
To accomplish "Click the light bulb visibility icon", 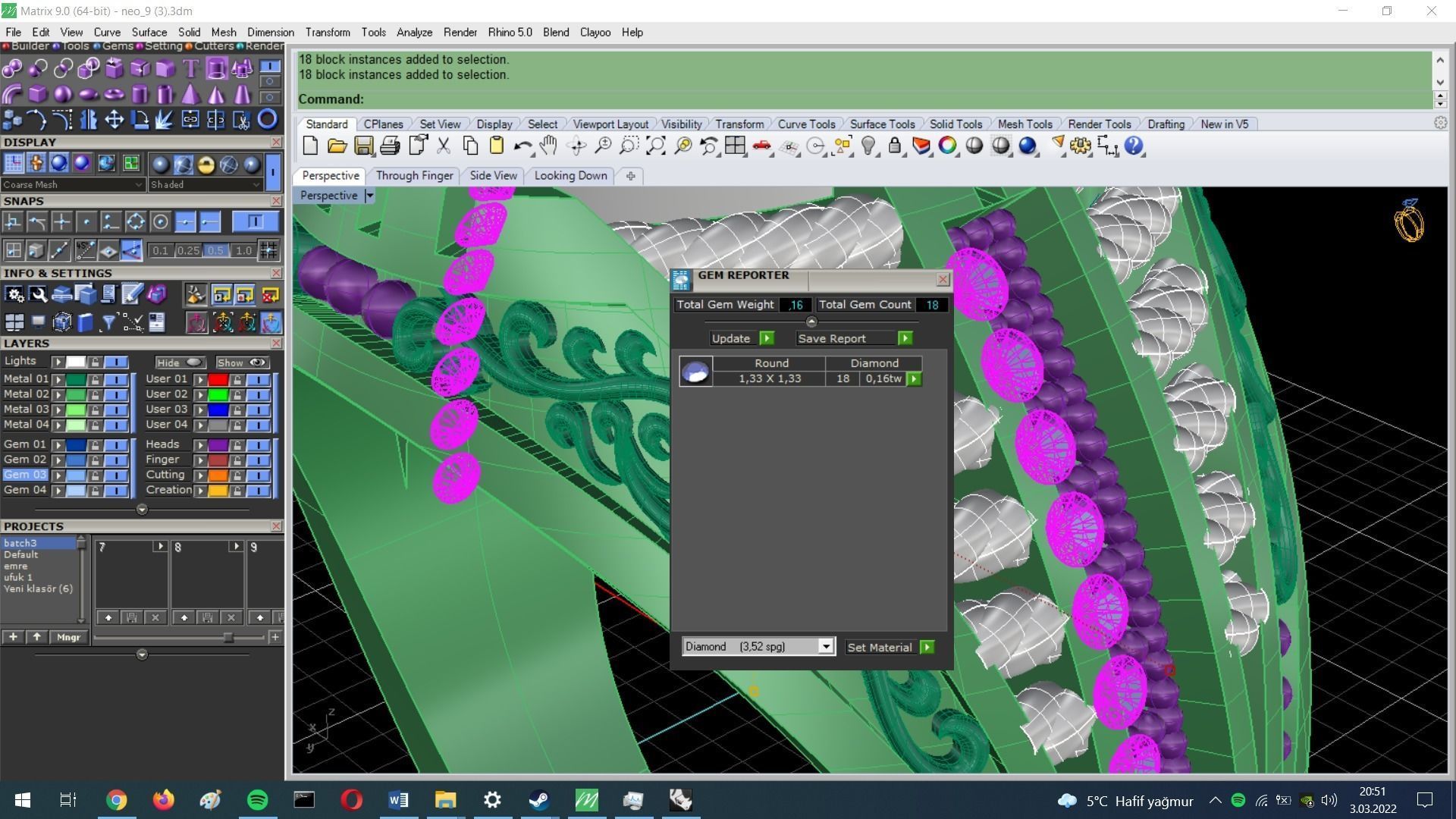I will point(868,146).
